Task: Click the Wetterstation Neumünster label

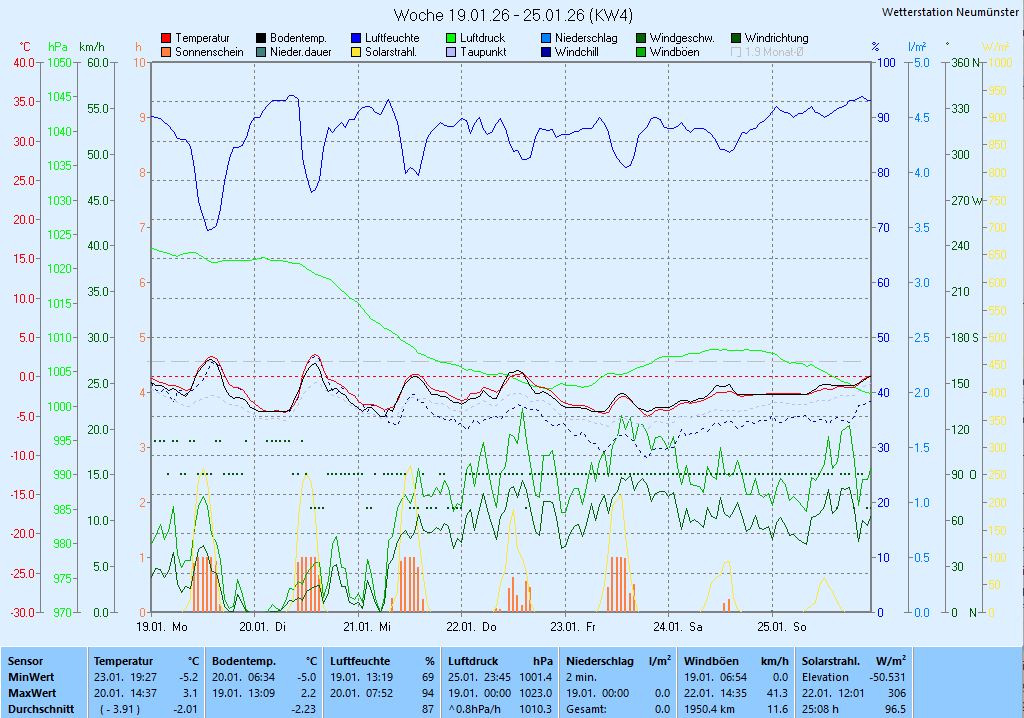Action: 951,12
